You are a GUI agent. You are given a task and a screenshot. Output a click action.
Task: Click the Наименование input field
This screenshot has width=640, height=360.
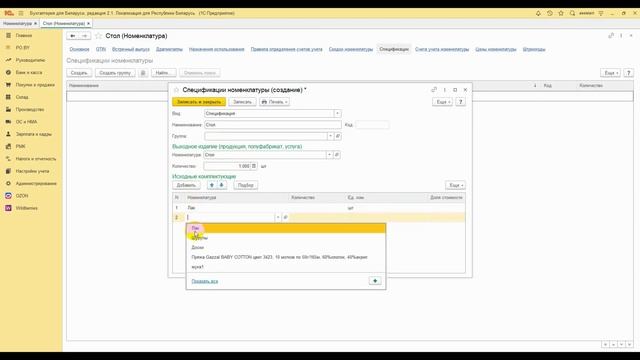point(273,125)
